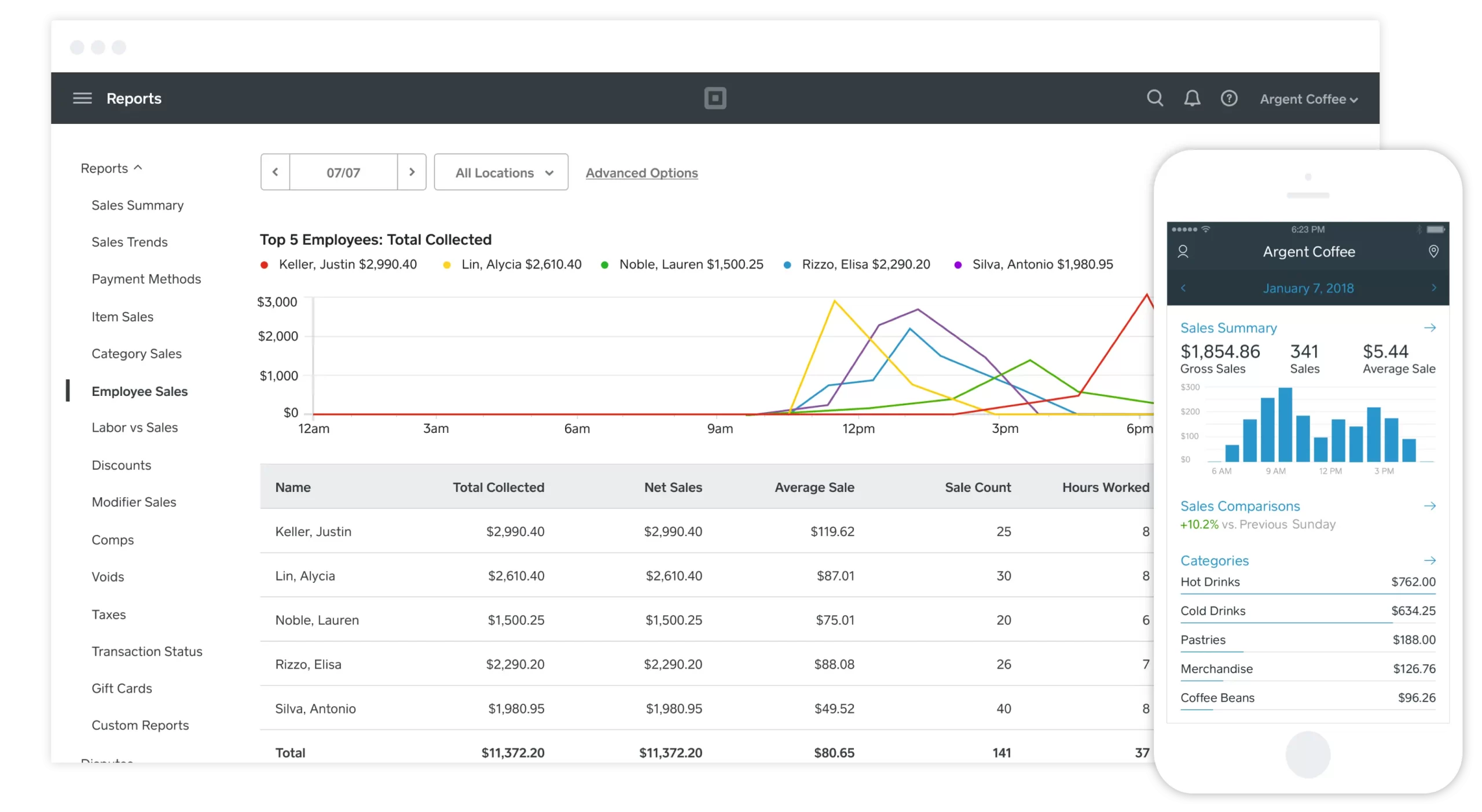Image resolution: width=1482 pixels, height=812 pixels.
Task: Open search with the magnifier icon
Action: tap(1155, 98)
